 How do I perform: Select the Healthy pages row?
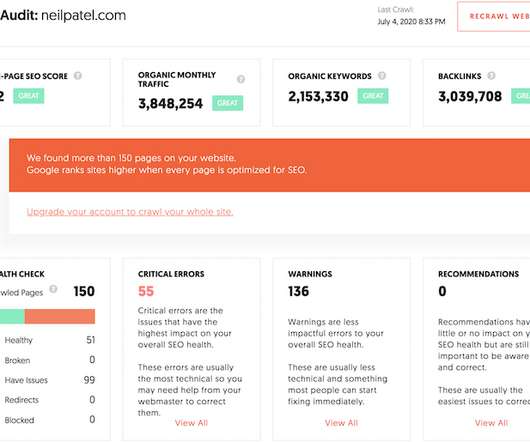48,340
